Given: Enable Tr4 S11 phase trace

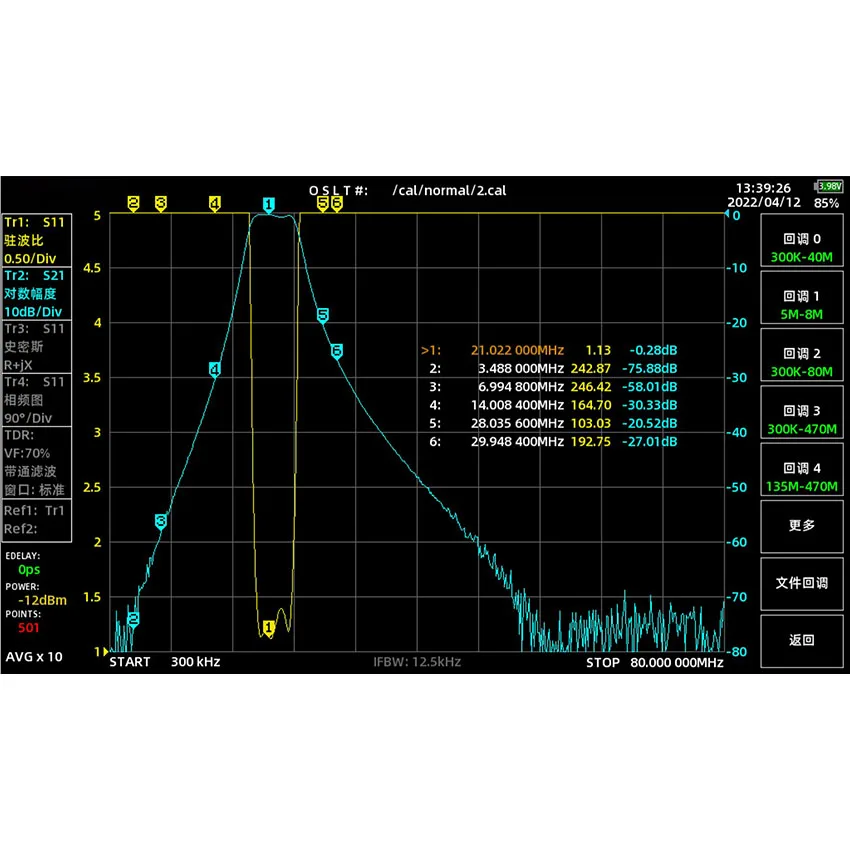Looking at the screenshot, I should coord(37,400).
